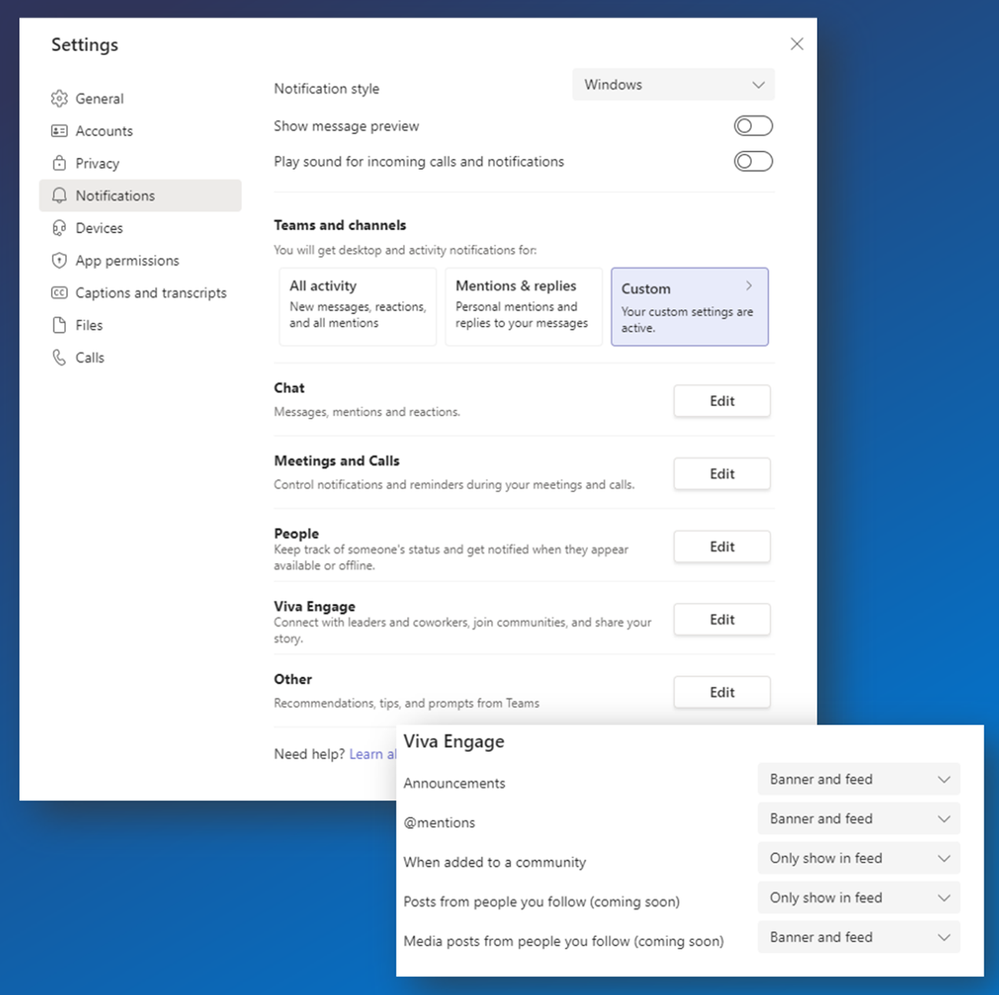
Task: Open Devices settings section
Action: tap(140, 228)
